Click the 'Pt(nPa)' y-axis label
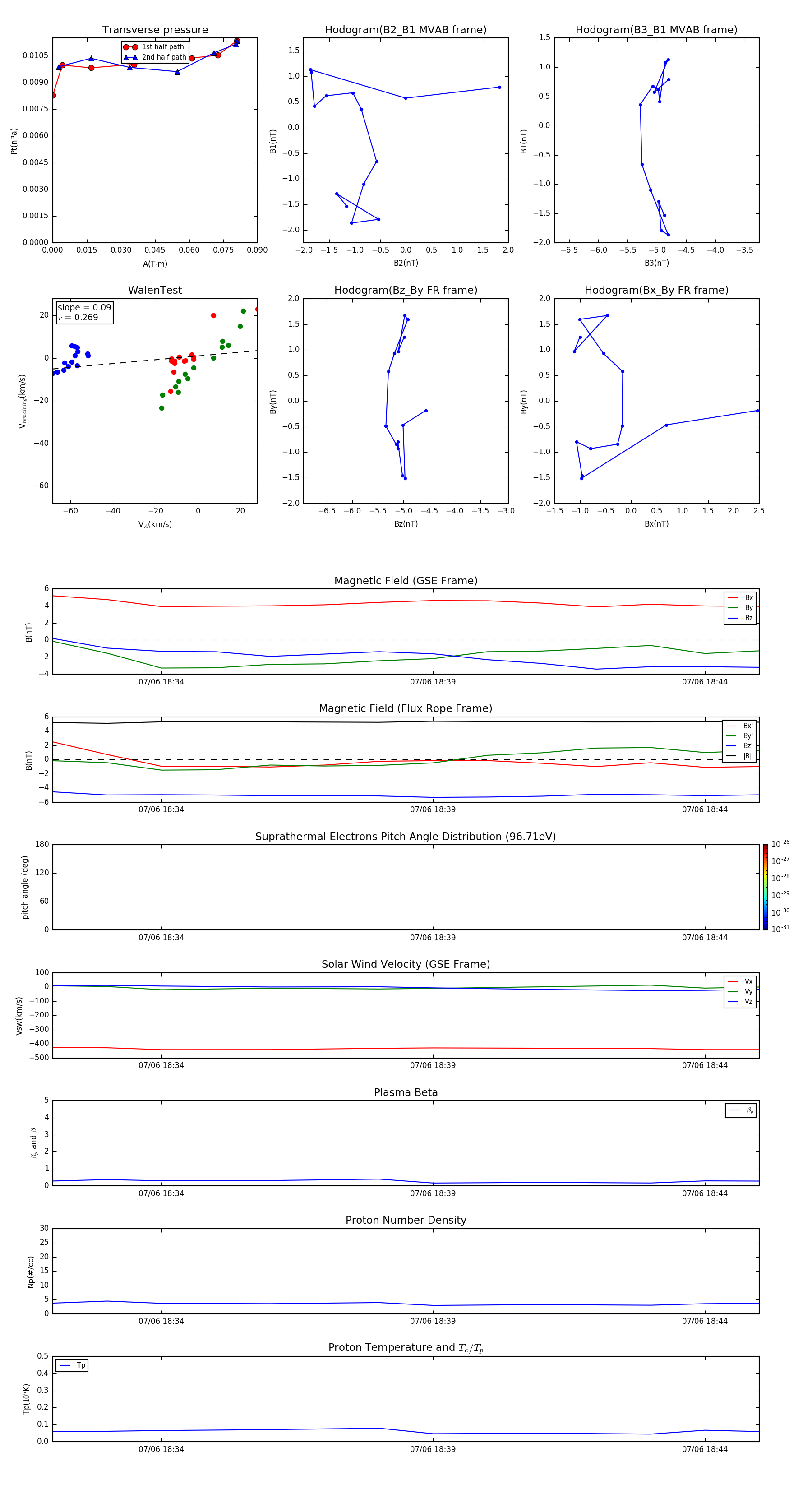 (x=14, y=140)
